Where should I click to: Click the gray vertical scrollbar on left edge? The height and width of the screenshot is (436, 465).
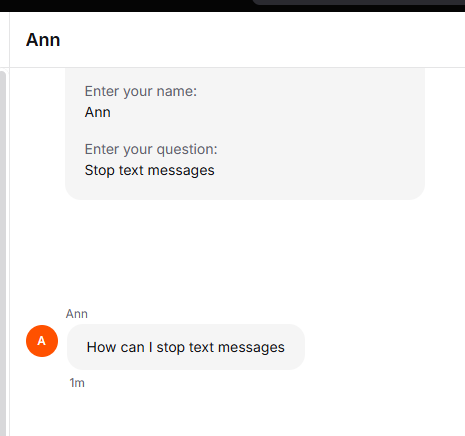click(x=3, y=253)
